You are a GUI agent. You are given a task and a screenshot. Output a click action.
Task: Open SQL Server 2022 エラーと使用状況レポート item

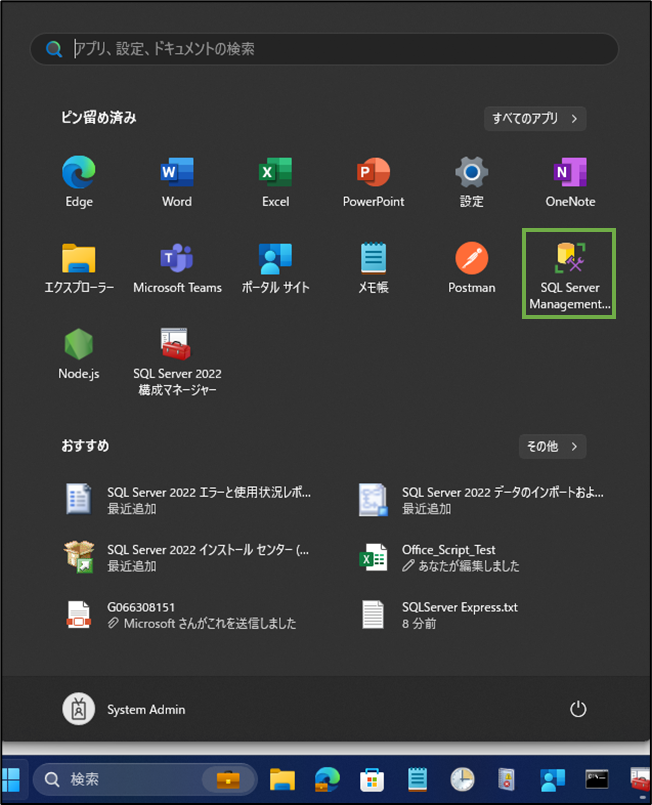point(188,500)
